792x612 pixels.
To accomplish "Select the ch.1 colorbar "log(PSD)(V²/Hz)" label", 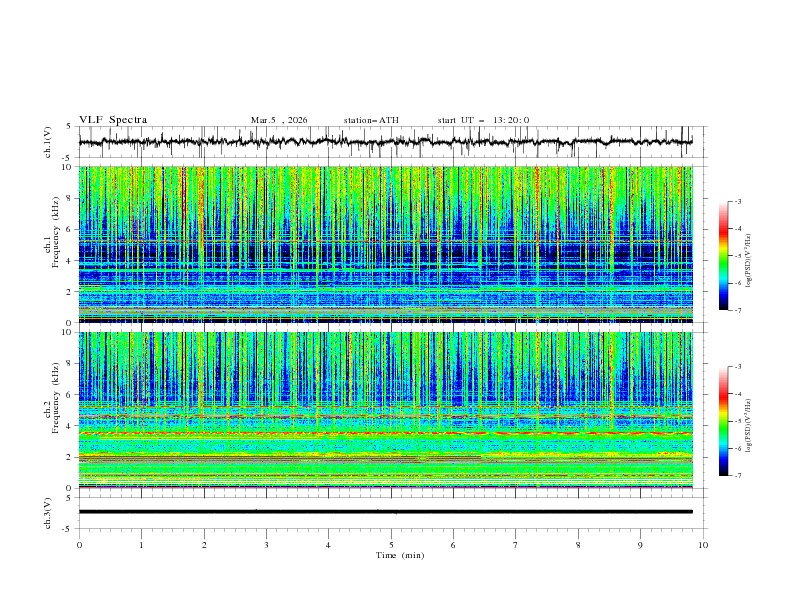I will (x=749, y=260).
